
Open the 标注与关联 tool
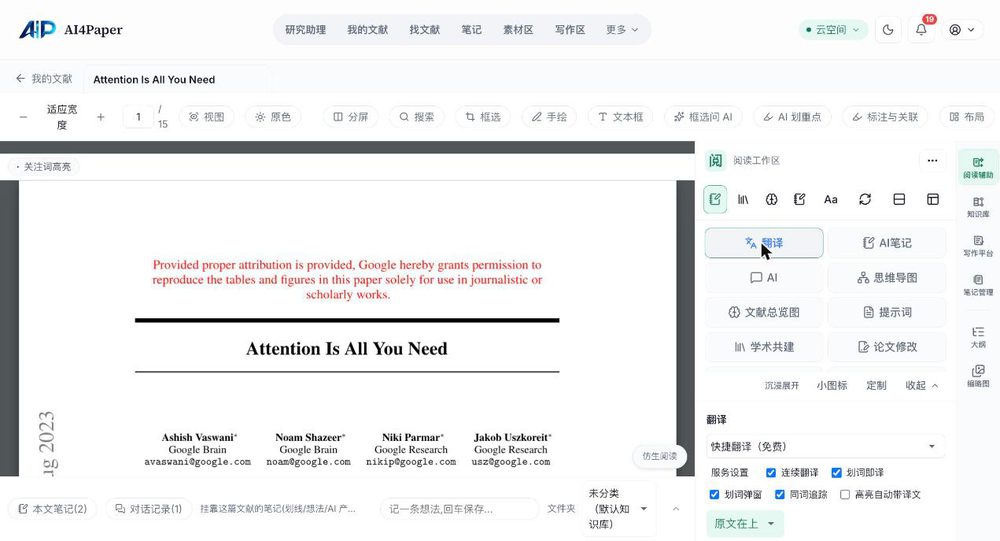[x=885, y=117]
